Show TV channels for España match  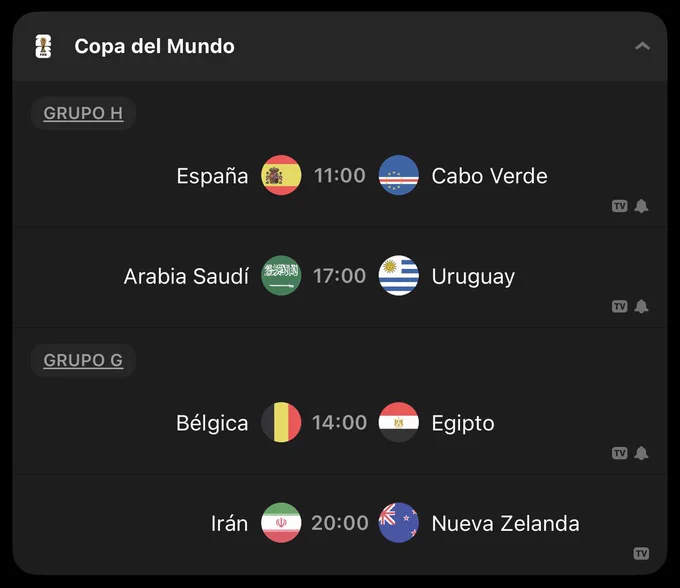[620, 206]
